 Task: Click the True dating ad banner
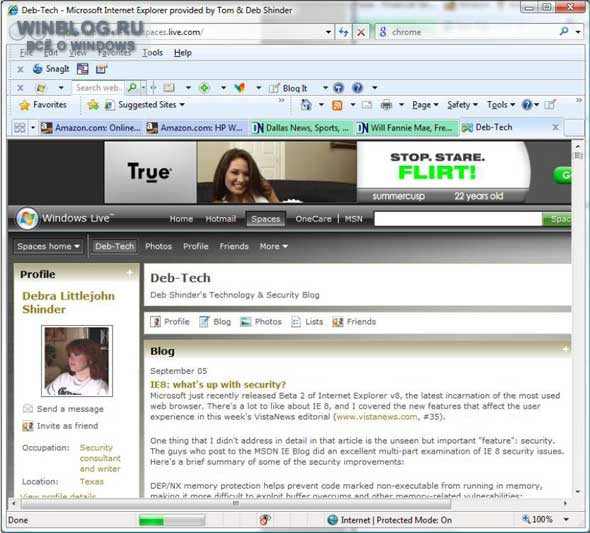[x=289, y=172]
